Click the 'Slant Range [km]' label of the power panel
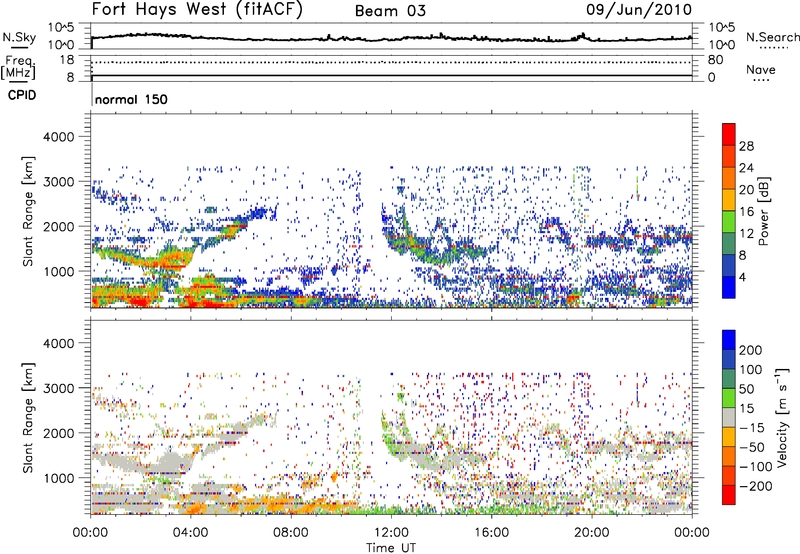Viewport: 800px width, 554px height. click(x=28, y=211)
